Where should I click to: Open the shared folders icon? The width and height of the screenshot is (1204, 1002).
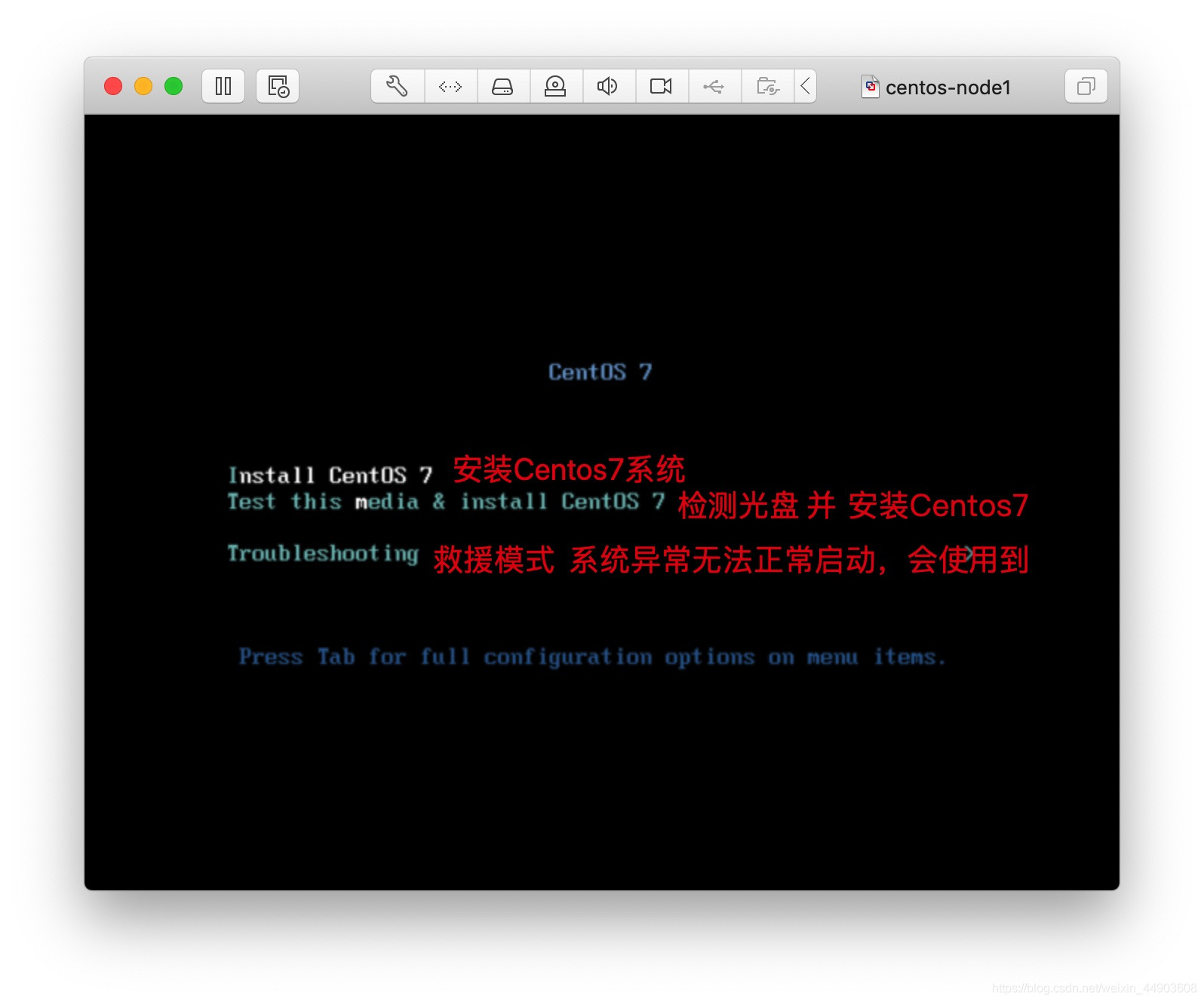[767, 86]
